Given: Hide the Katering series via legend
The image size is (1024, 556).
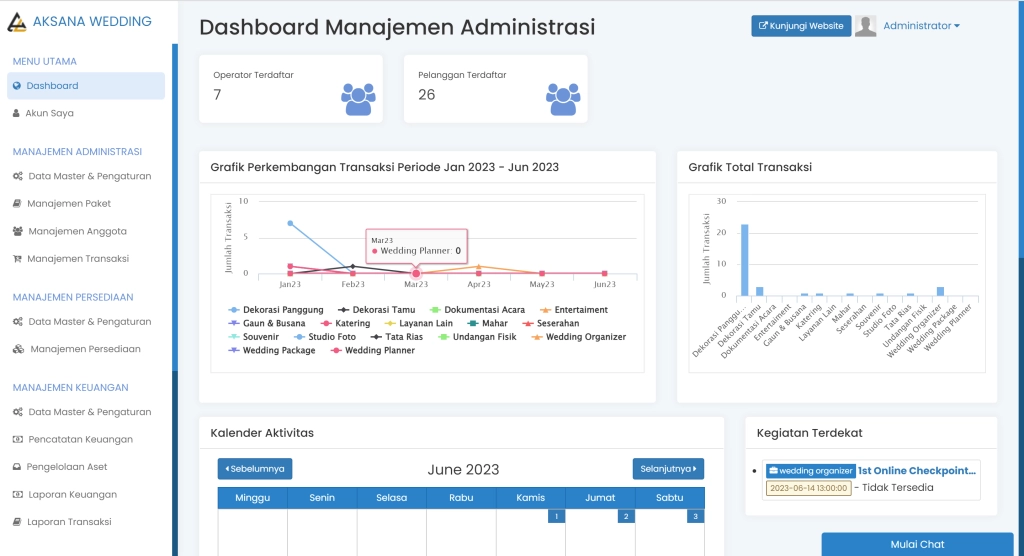Looking at the screenshot, I should [x=346, y=324].
